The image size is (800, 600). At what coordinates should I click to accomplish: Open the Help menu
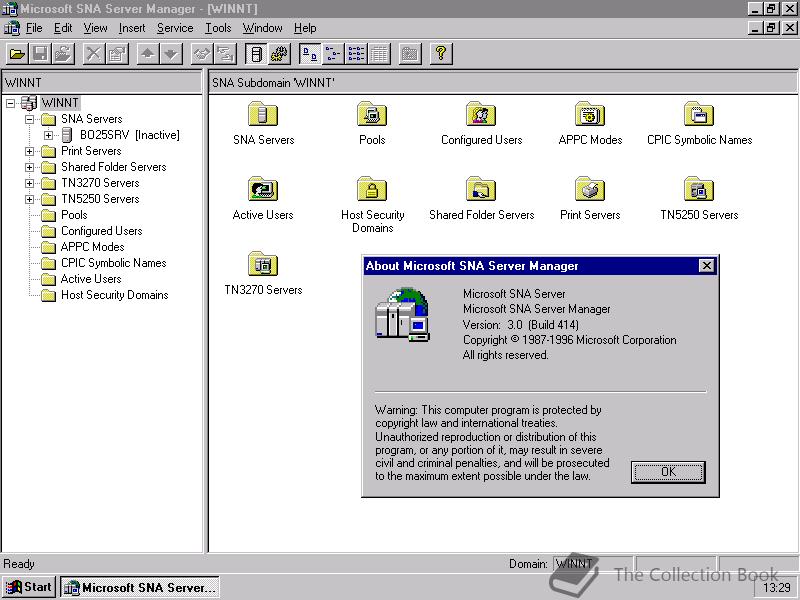[305, 28]
